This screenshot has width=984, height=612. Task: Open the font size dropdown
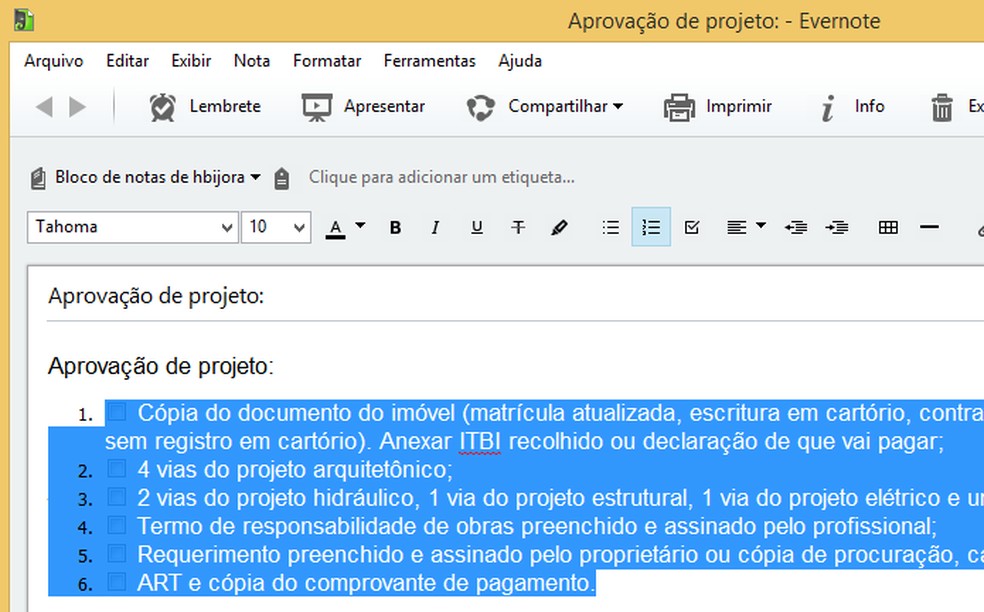tap(296, 227)
